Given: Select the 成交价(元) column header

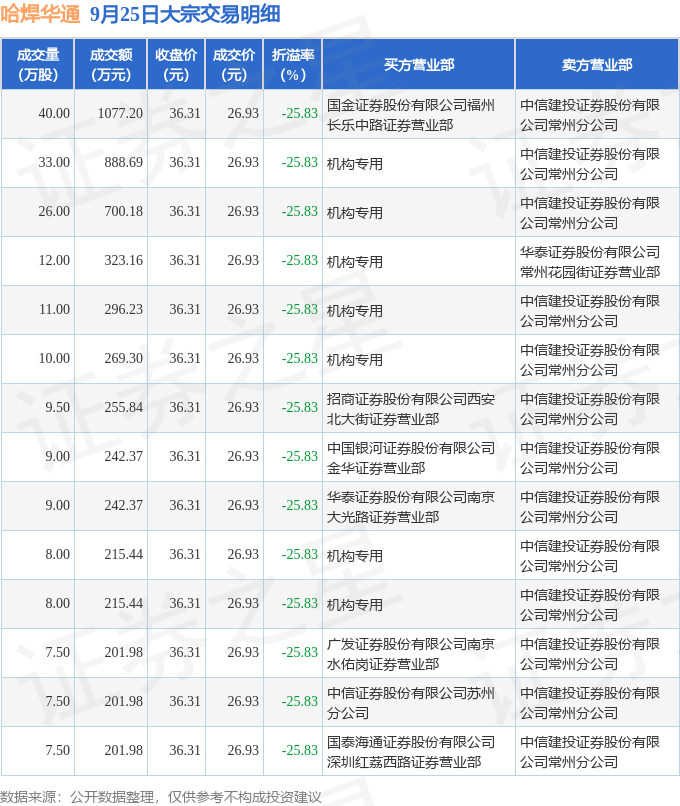Looking at the screenshot, I should point(234,65).
